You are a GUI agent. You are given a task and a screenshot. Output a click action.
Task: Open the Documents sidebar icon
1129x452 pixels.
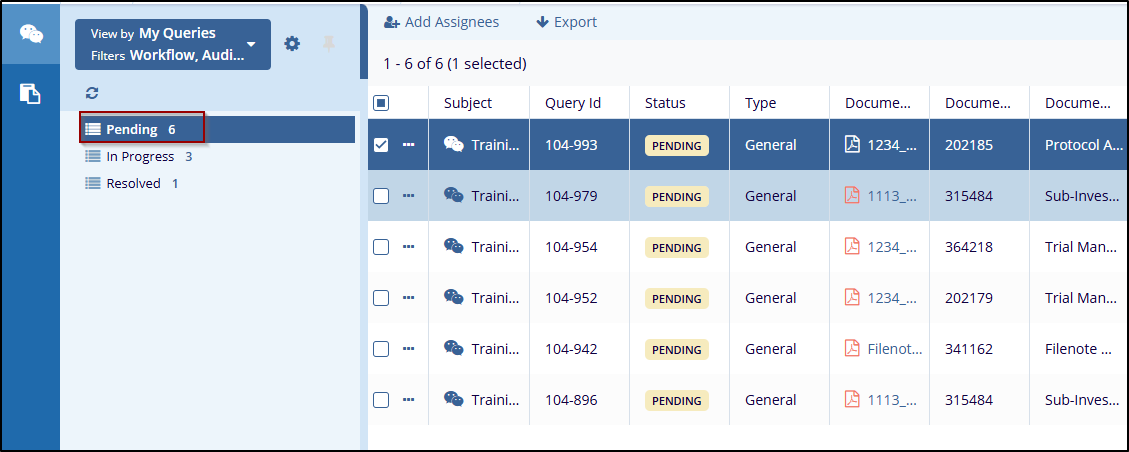pos(31,94)
